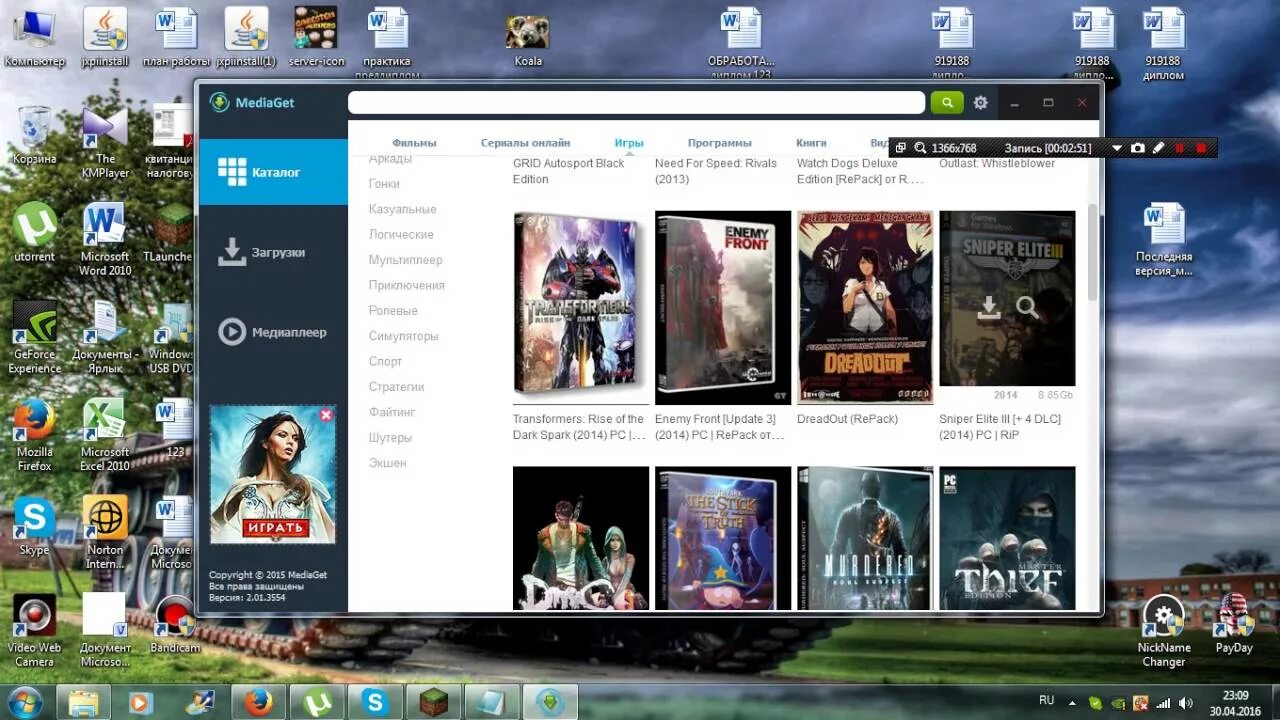The width and height of the screenshot is (1280, 720).
Task: Select the Спорт genre
Action: tap(385, 361)
